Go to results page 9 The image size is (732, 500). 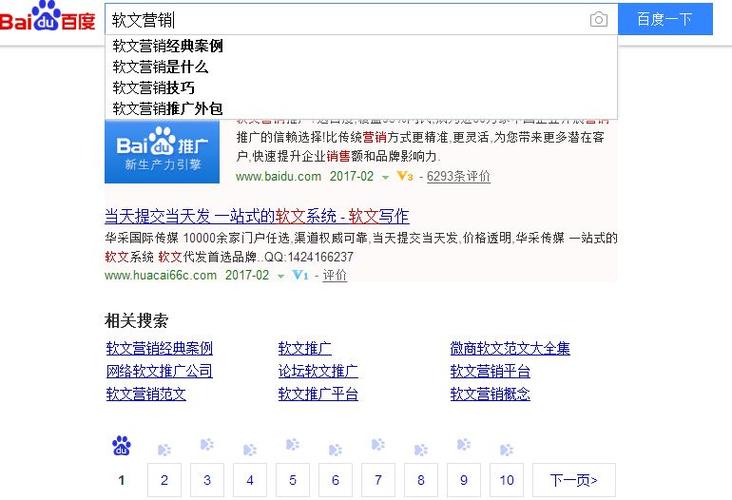click(x=464, y=480)
